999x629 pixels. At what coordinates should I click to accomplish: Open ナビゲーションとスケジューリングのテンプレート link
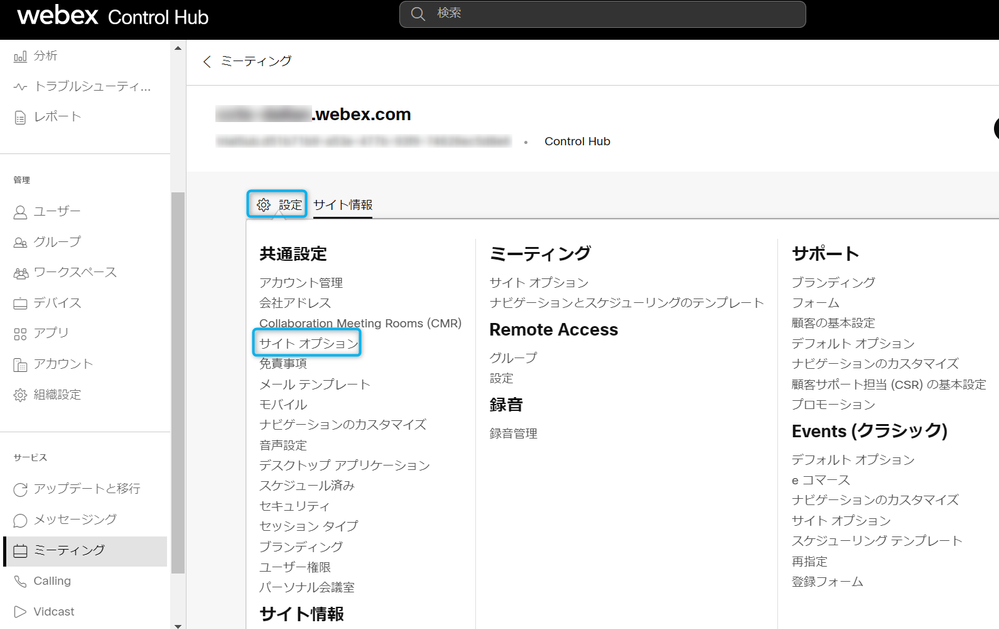click(x=626, y=303)
